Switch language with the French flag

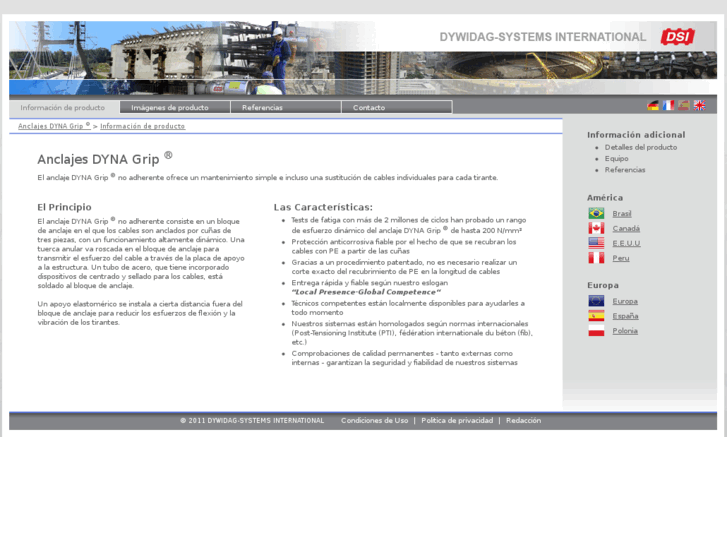[x=668, y=106]
